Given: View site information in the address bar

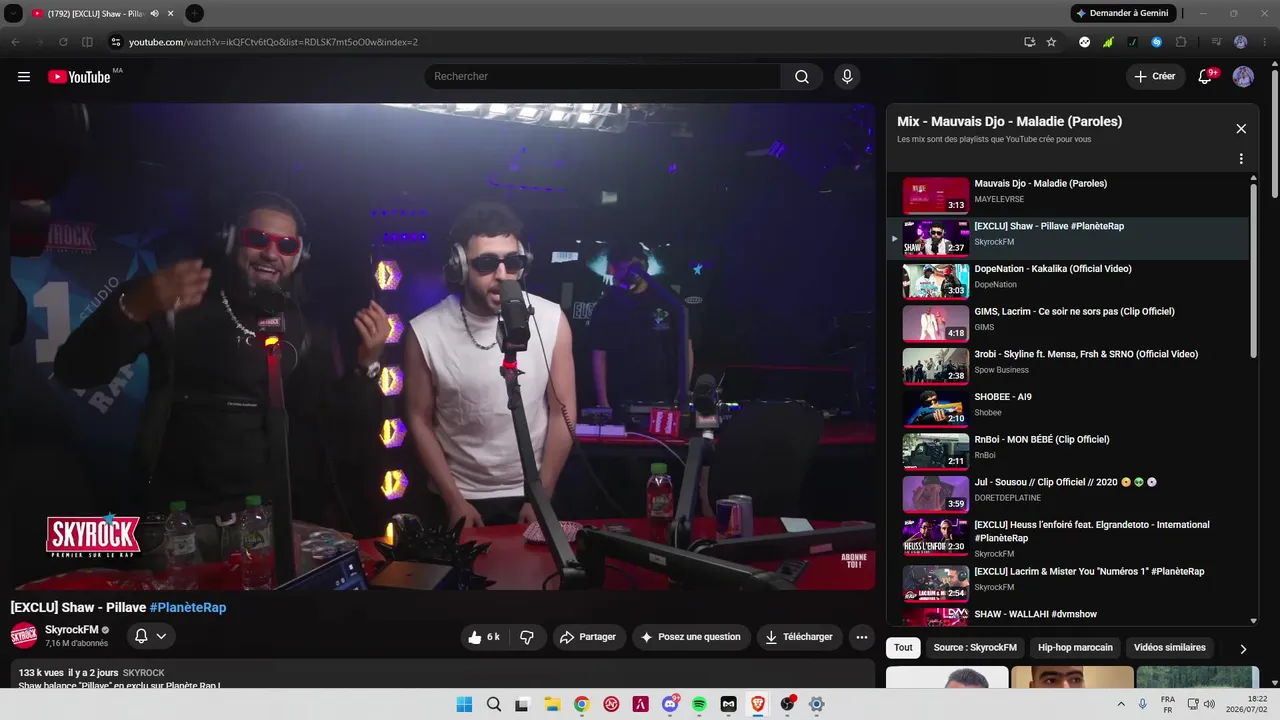Looking at the screenshot, I should pos(115,42).
